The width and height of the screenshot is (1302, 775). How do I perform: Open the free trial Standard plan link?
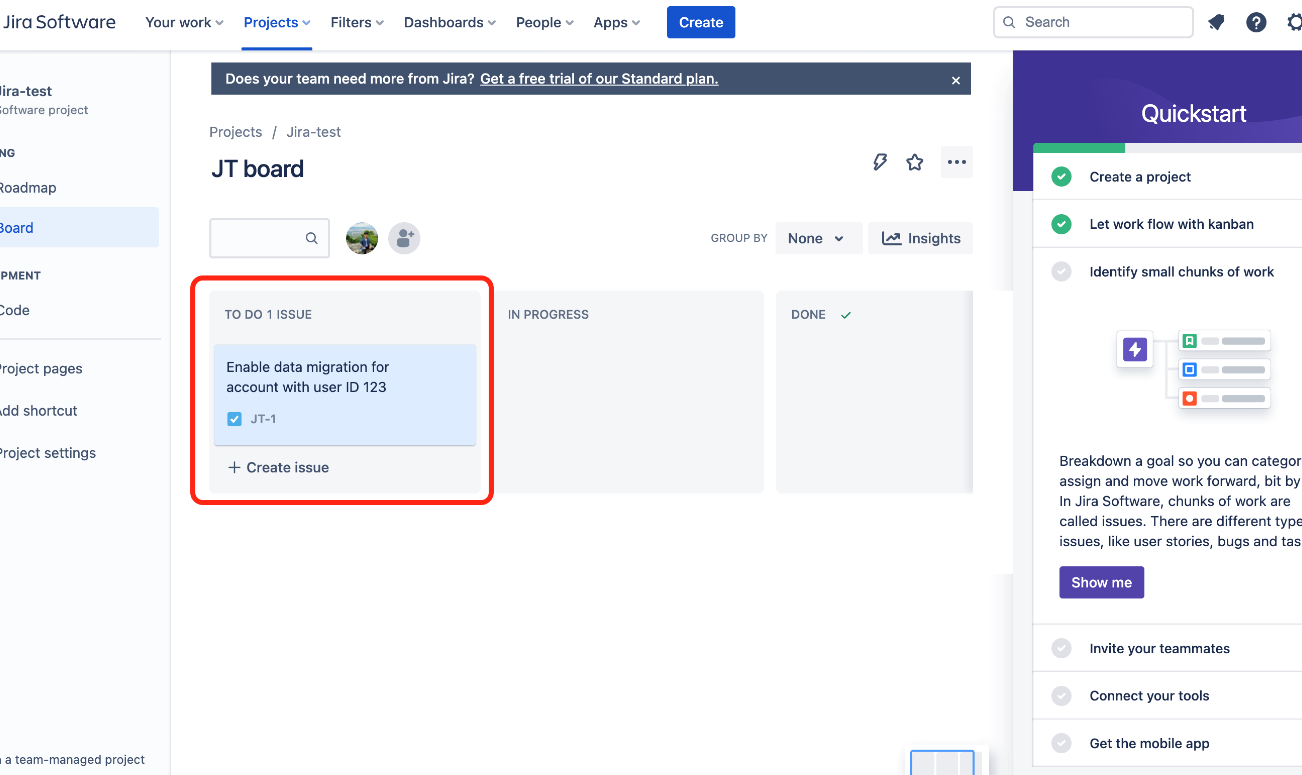coord(599,79)
